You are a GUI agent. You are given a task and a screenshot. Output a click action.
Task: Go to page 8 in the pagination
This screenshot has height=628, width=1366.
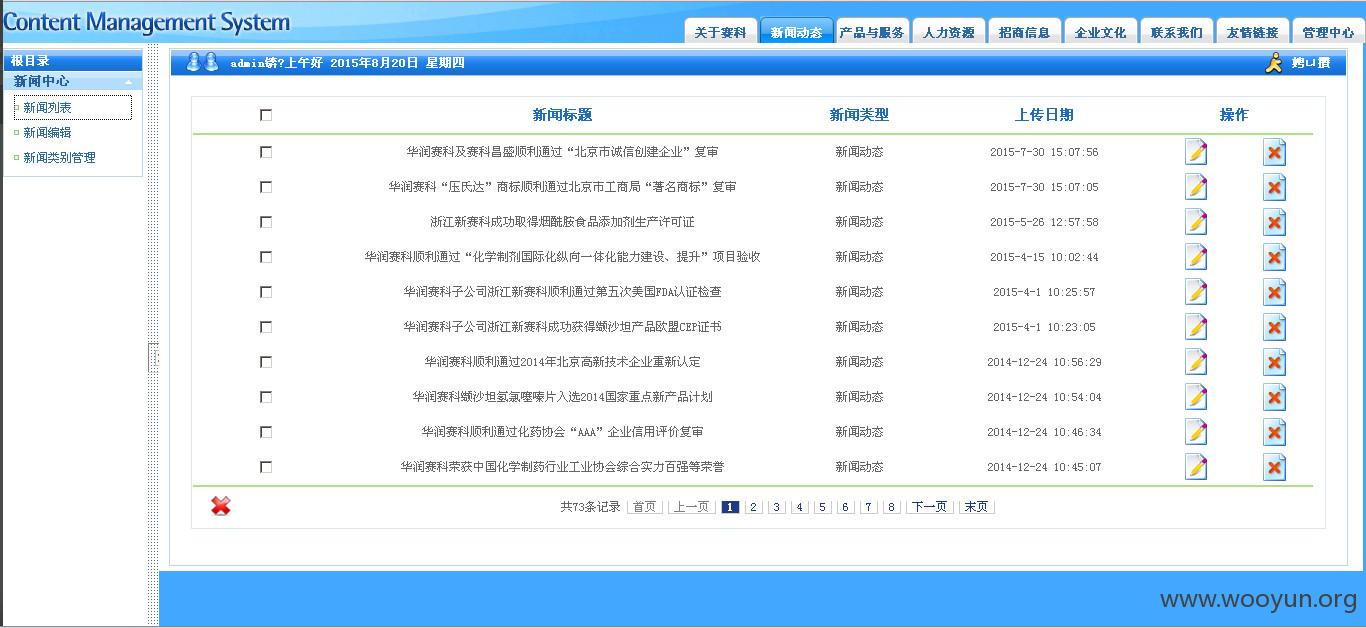(x=892, y=507)
